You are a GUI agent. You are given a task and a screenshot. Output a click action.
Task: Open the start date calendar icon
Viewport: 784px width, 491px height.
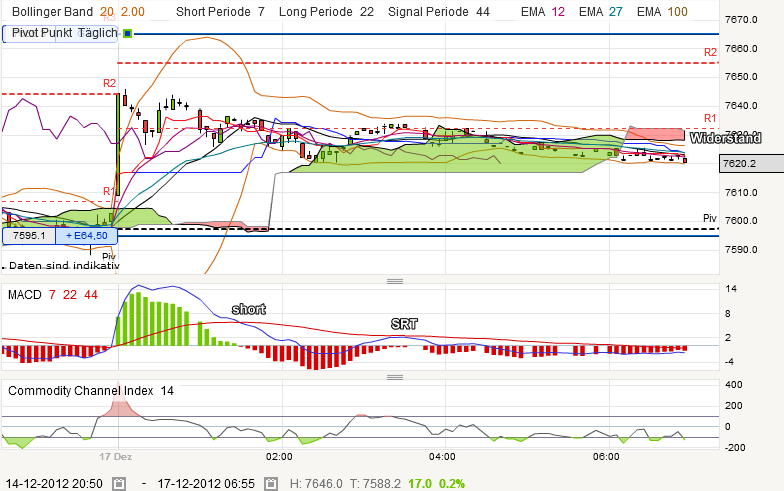118,484
